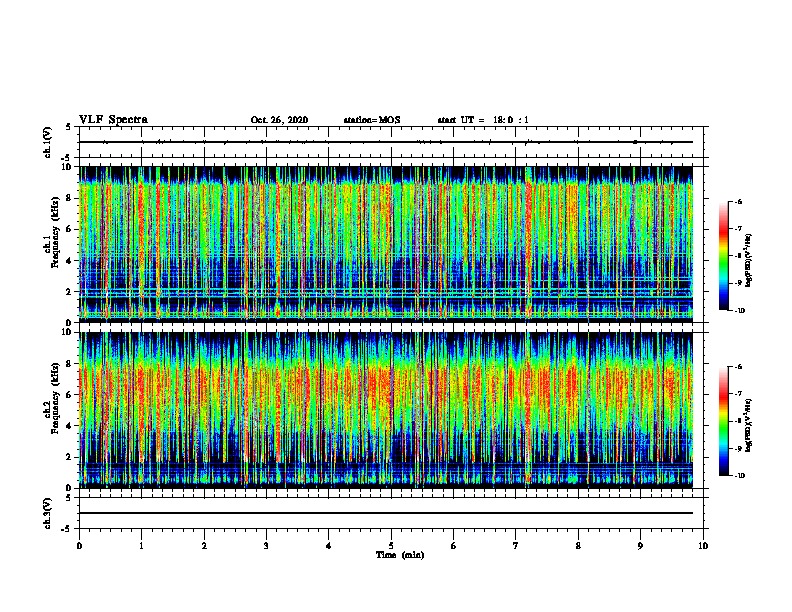Click the ch.2 colorbar gradient
Screen dimensions: 792x612
click(x=723, y=421)
